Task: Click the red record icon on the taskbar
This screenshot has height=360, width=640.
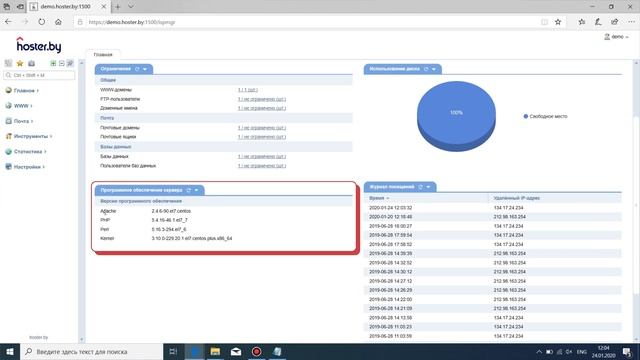Action: (x=256, y=351)
